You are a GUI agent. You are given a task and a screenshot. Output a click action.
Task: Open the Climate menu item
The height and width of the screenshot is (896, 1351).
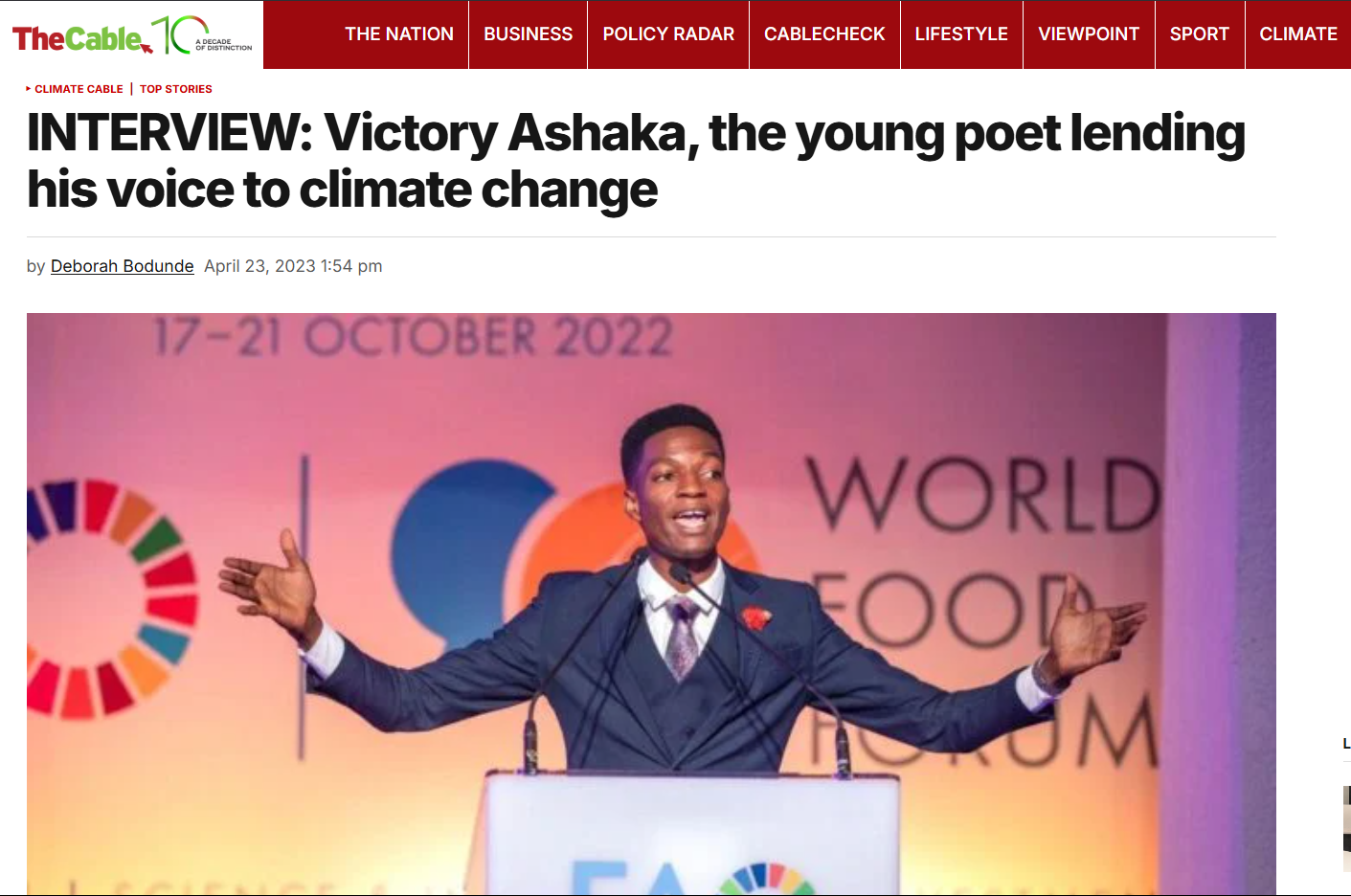(1298, 34)
